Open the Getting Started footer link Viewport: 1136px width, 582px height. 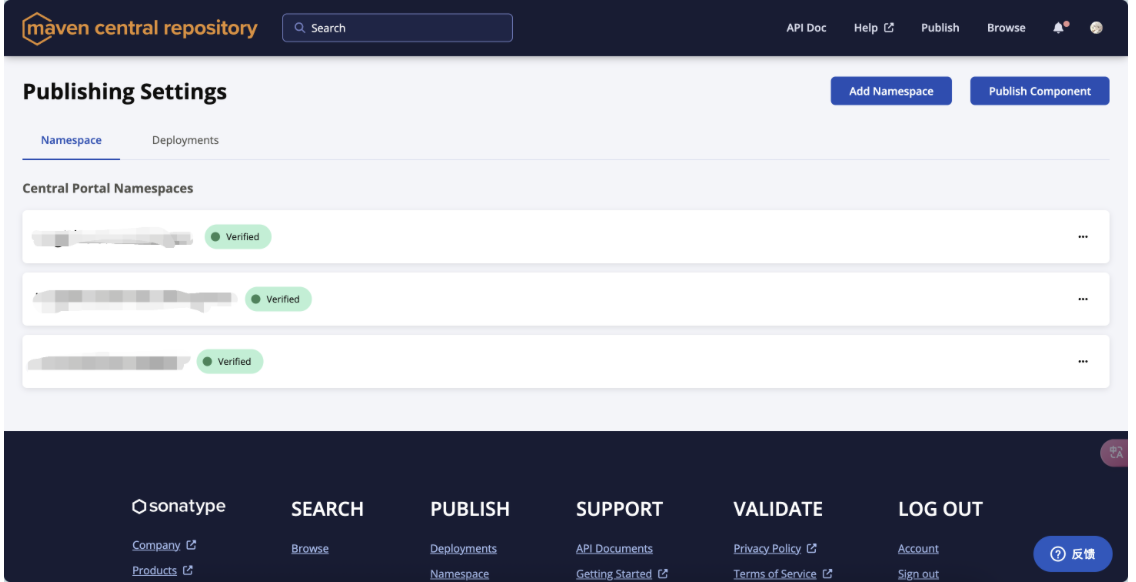click(x=614, y=574)
